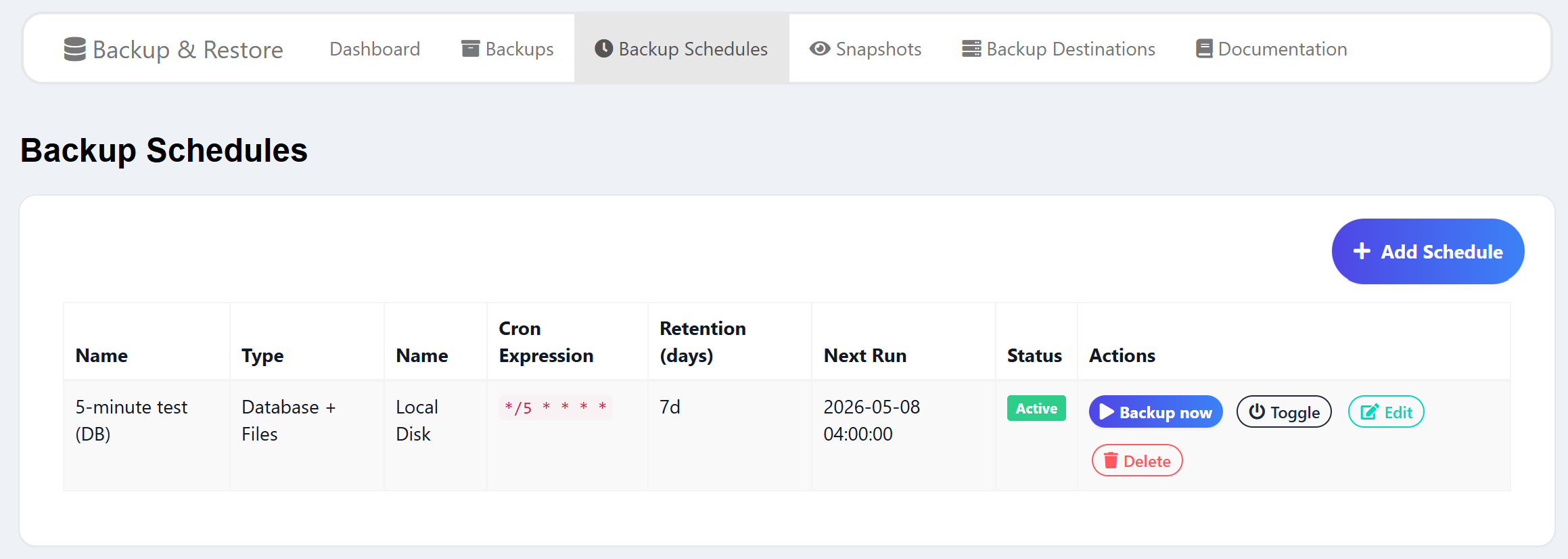This screenshot has width=1568, height=559.
Task: Open the Snapshots tab
Action: point(865,49)
